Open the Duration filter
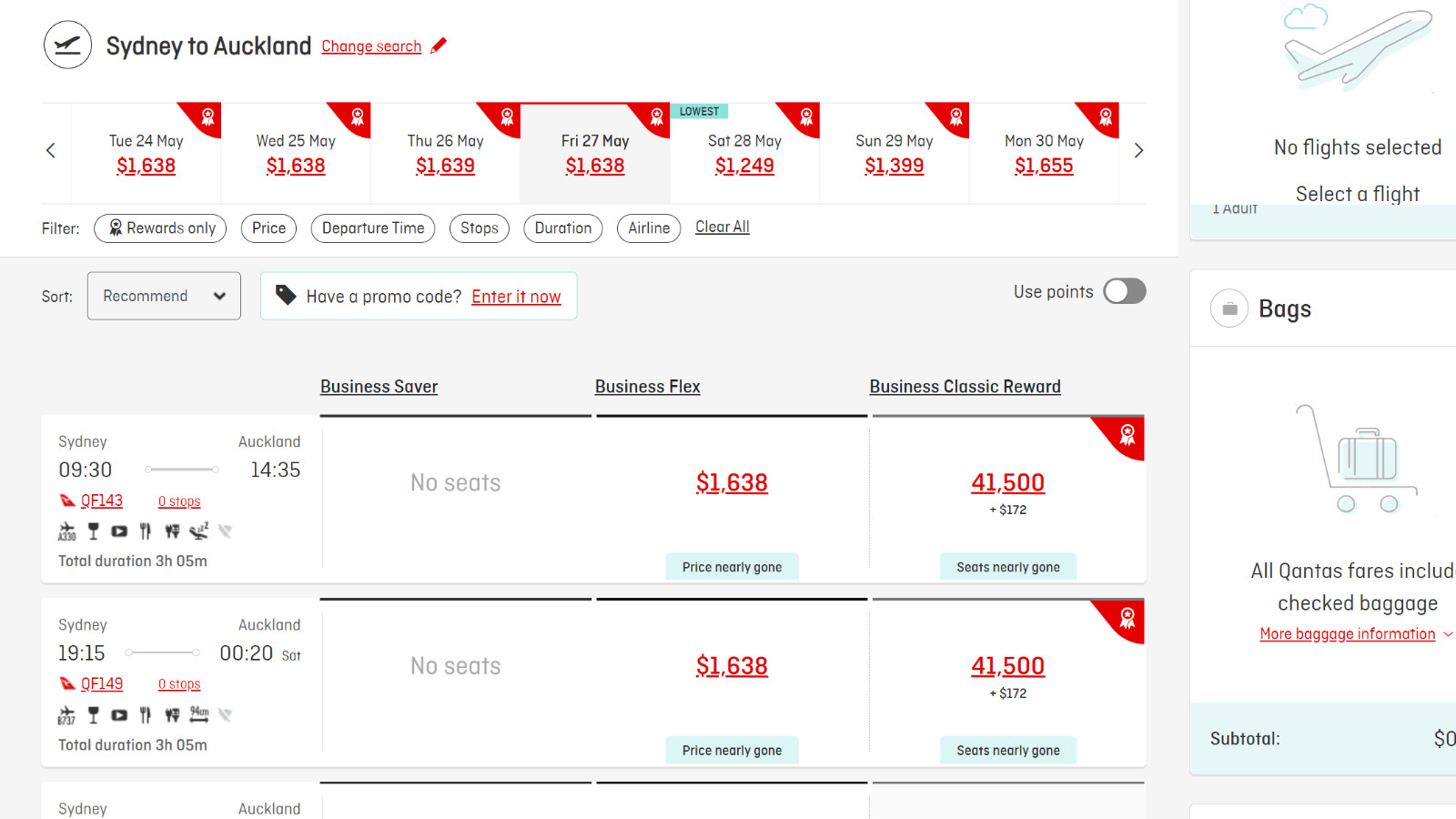1456x819 pixels. [x=563, y=228]
